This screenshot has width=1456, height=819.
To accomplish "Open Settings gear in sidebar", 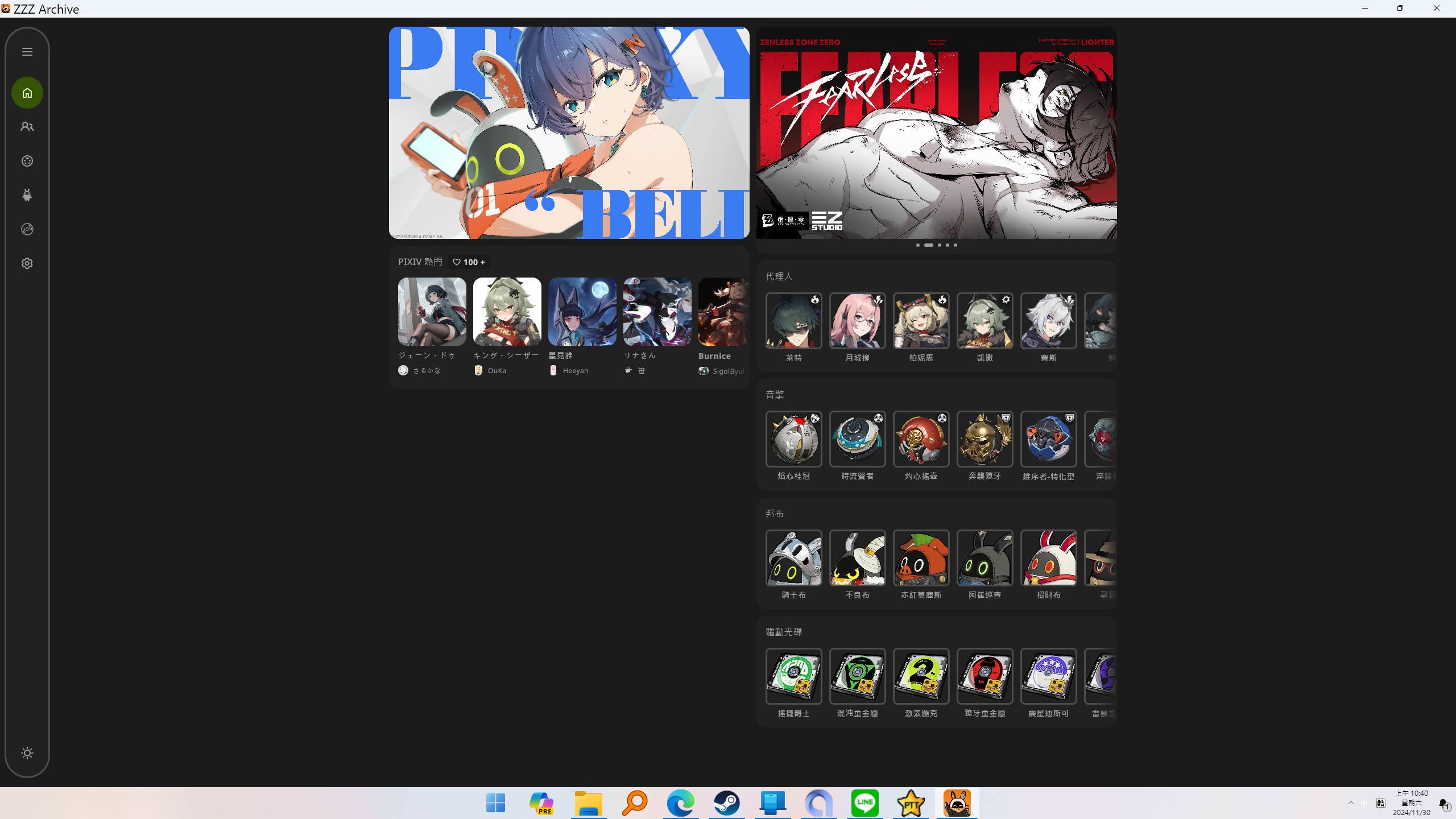I will pos(27,263).
